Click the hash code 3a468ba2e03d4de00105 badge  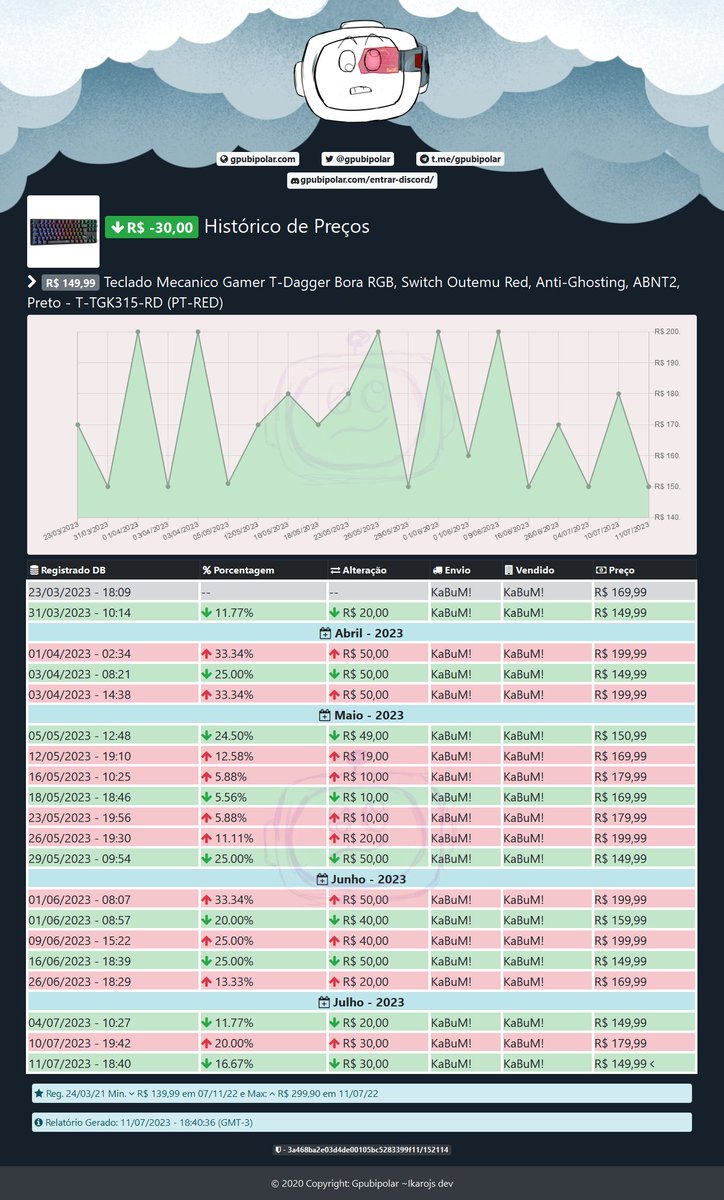pyautogui.click(x=361, y=1150)
